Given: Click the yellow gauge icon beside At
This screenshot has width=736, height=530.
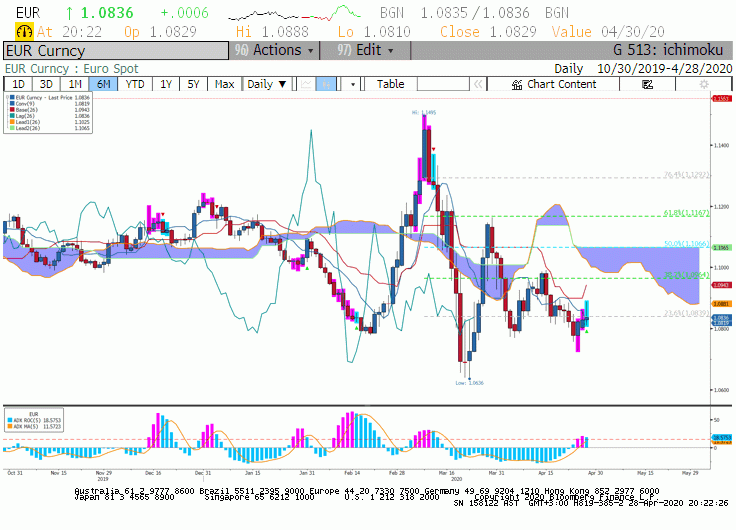Looking at the screenshot, I should coord(24,31).
